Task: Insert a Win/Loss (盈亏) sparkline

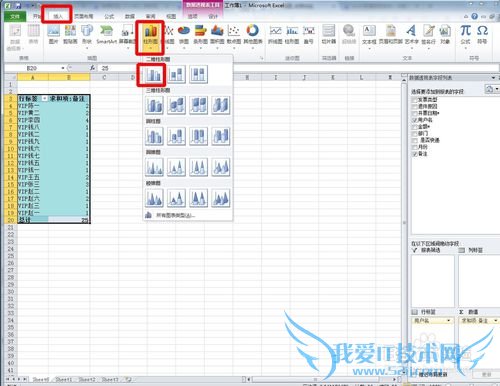Action: tap(309, 34)
